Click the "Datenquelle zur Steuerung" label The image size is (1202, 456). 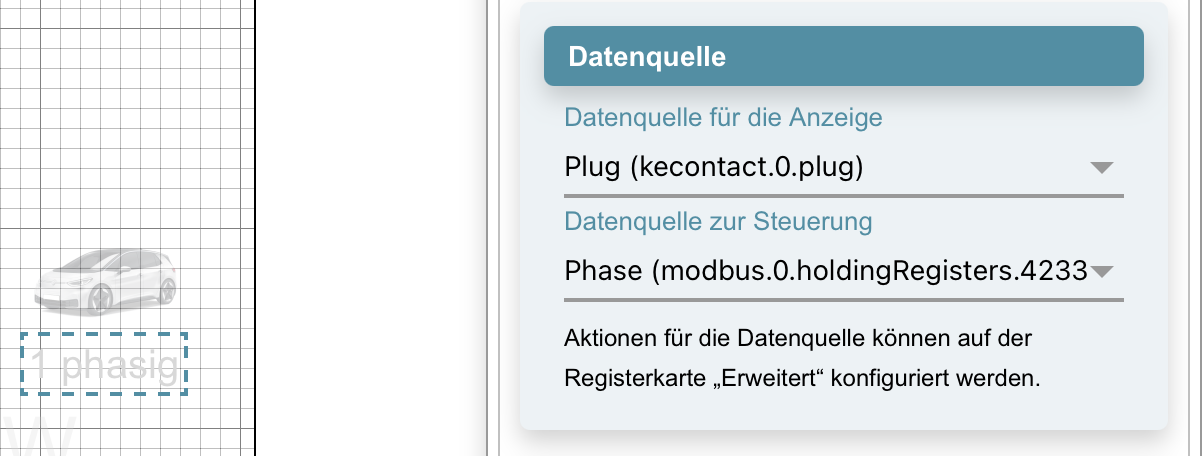pos(718,221)
